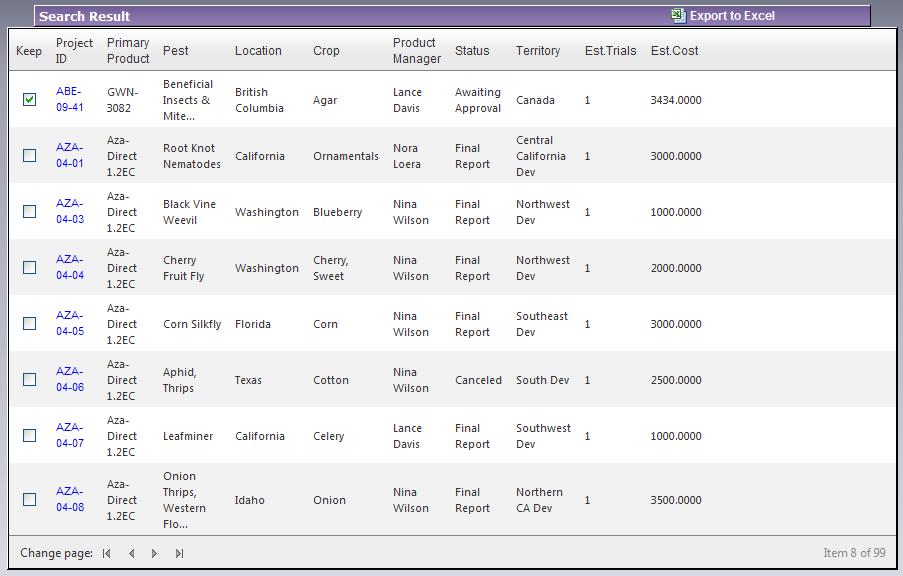The image size is (903, 576).
Task: Click the Texas location cell
Action: [248, 380]
